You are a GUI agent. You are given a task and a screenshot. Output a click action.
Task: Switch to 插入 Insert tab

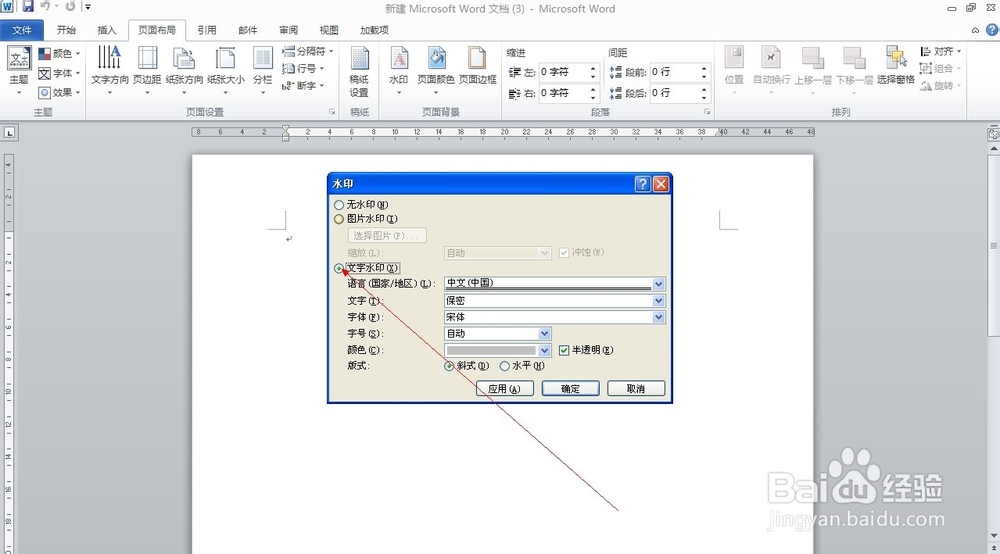(x=107, y=30)
